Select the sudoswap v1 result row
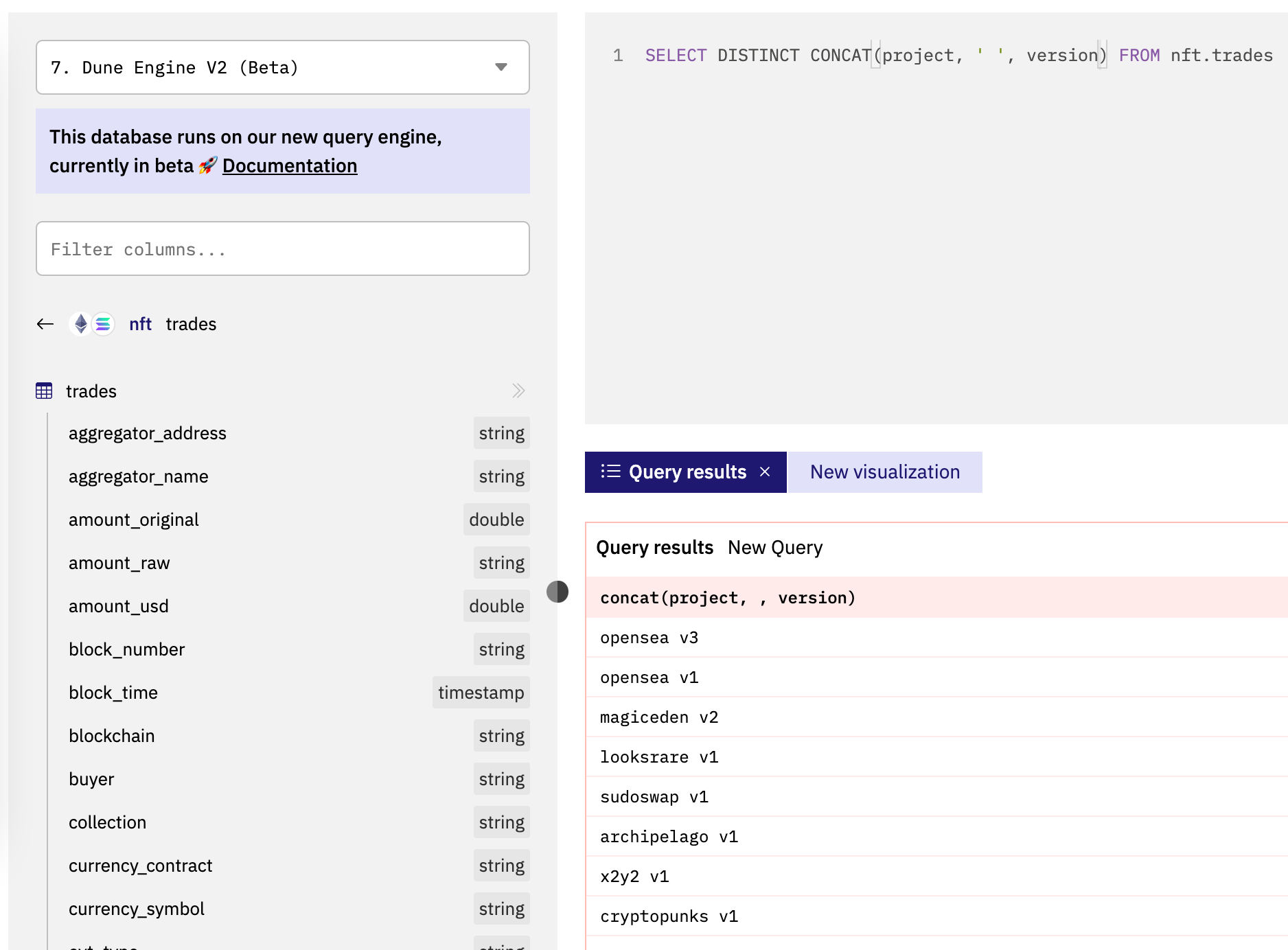Viewport: 1288px width, 950px height. 936,797
